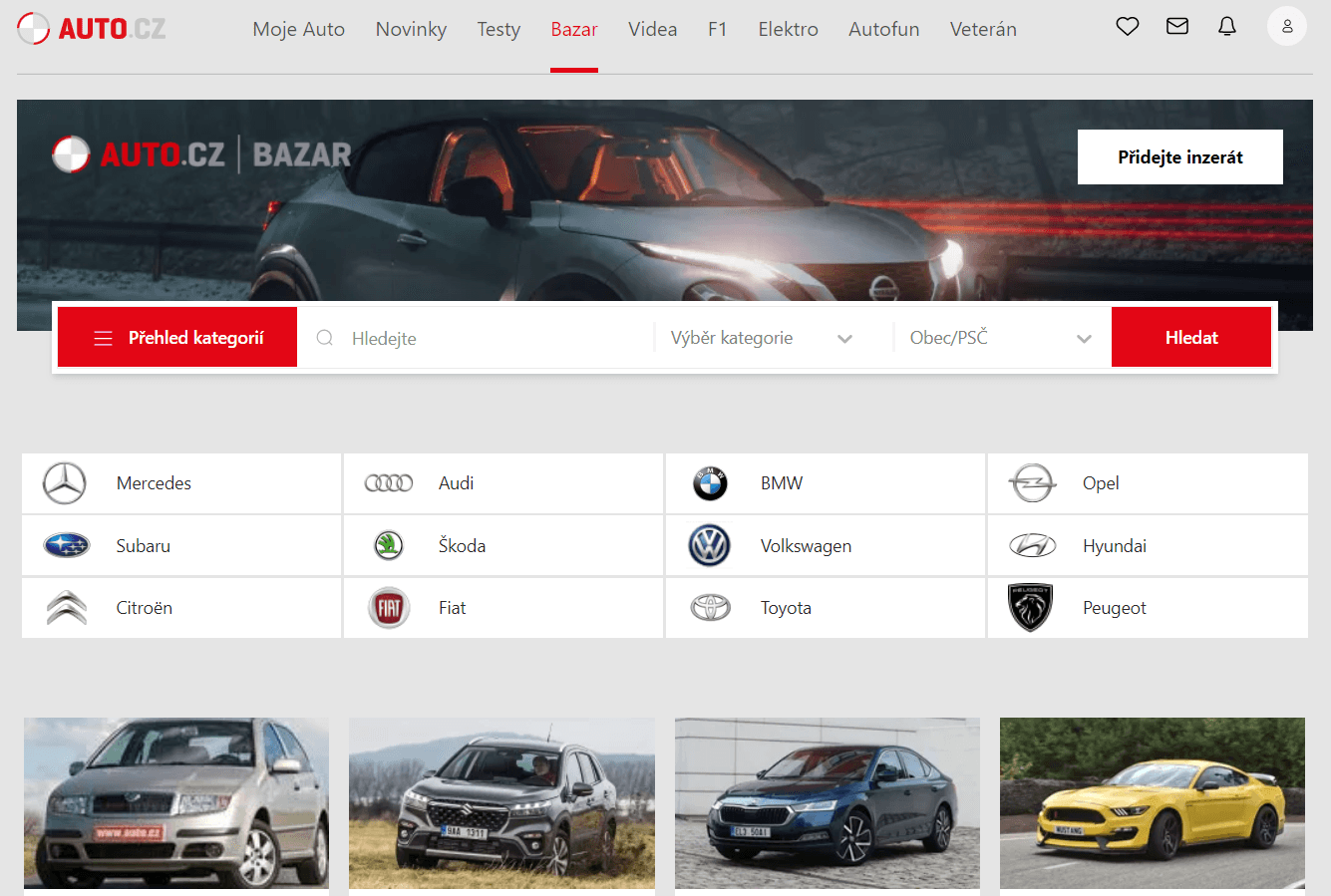
Task: Click the BMW roundel logo
Action: pos(710,483)
